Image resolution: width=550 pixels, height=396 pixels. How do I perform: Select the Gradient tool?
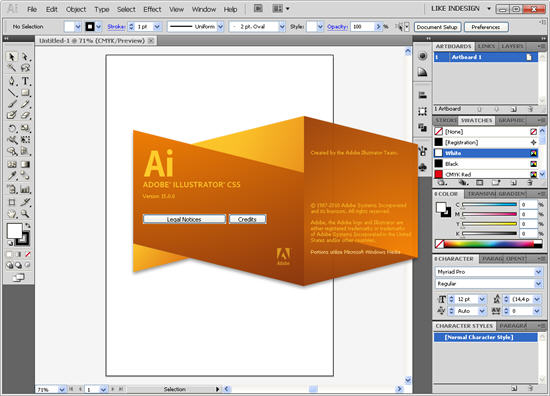25,164
